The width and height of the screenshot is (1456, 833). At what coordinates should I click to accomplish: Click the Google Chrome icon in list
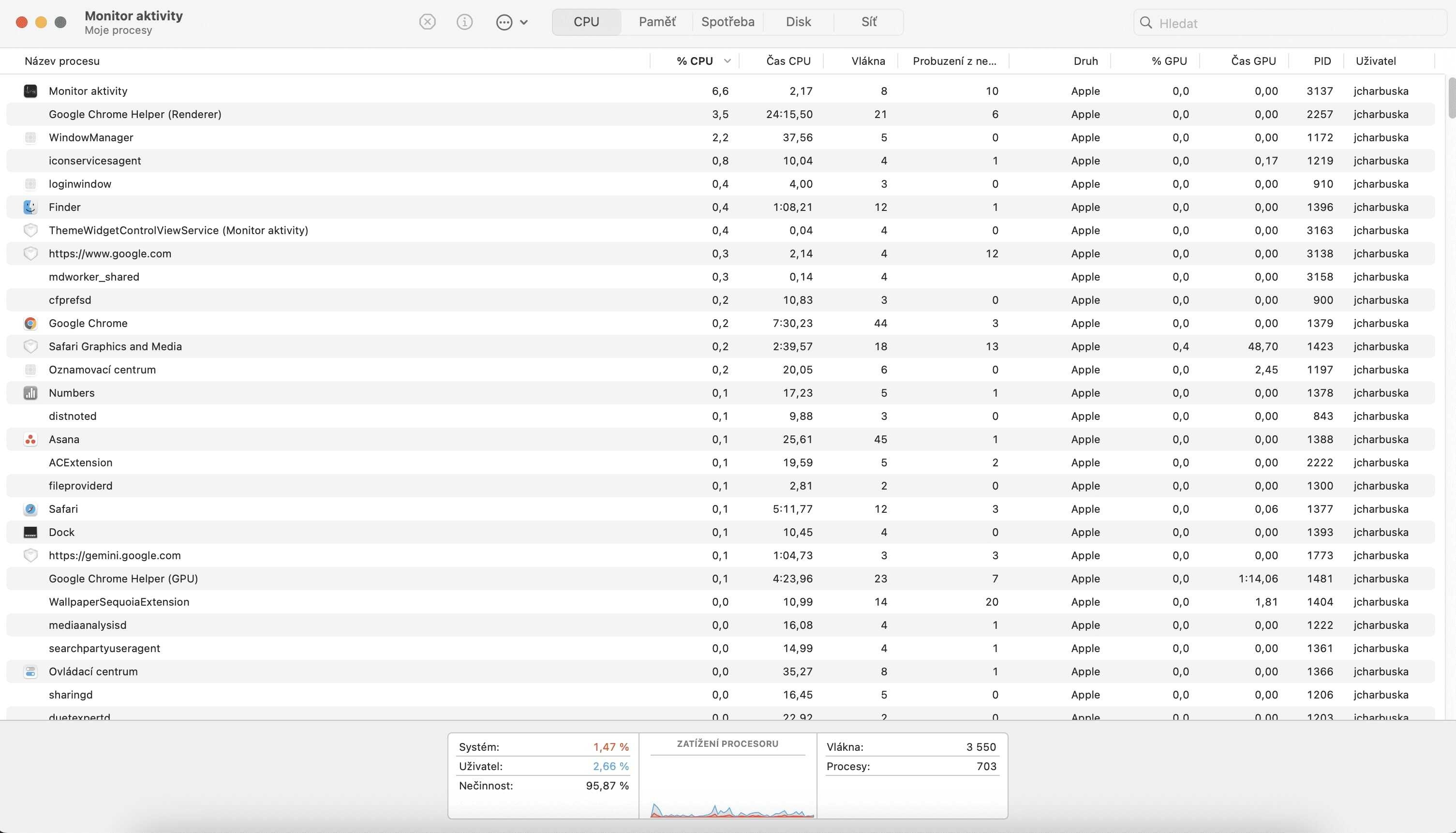click(30, 323)
